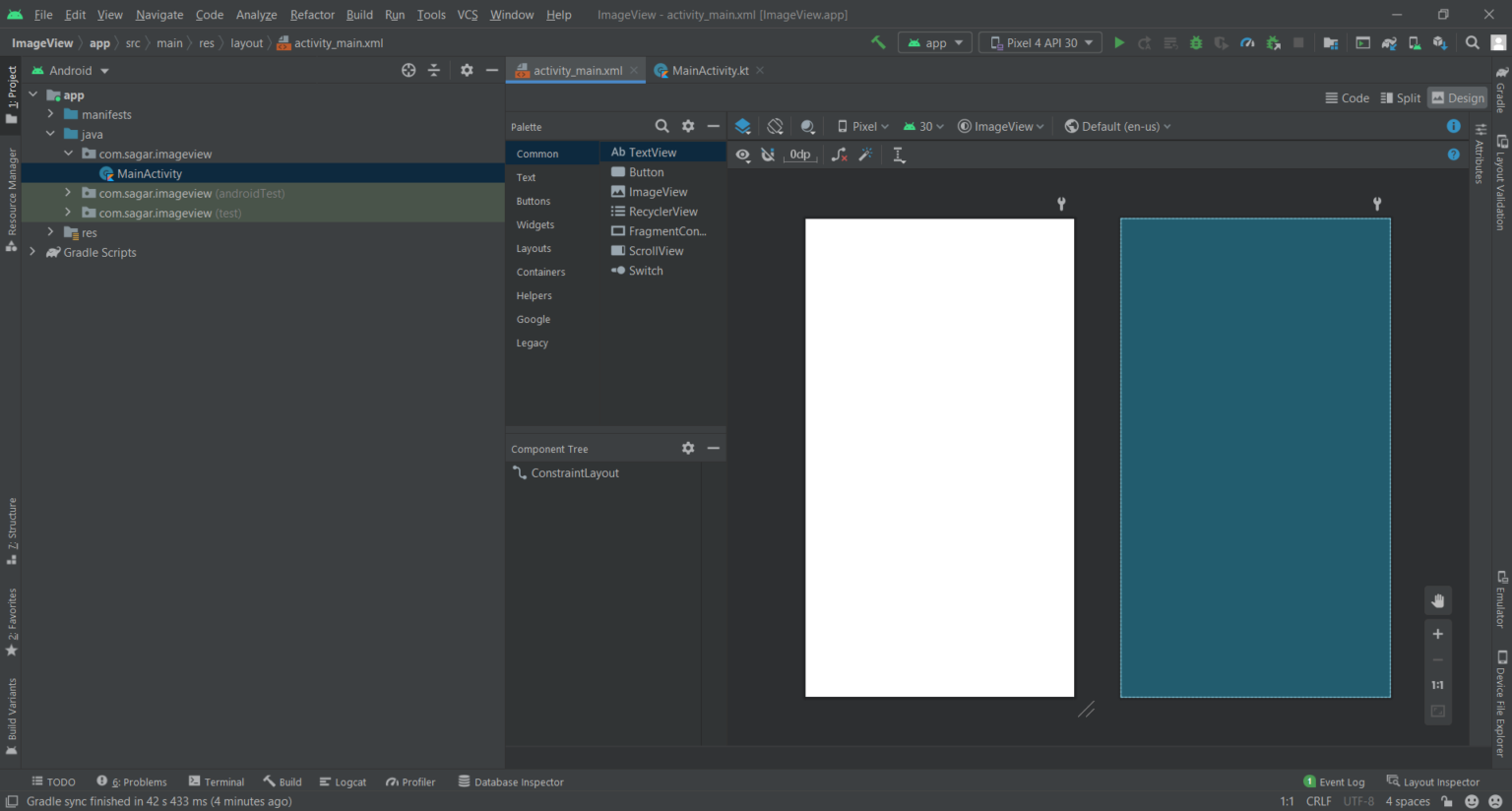The width and height of the screenshot is (1512, 811).
Task: Debug the app with the bug icon
Action: [1194, 42]
